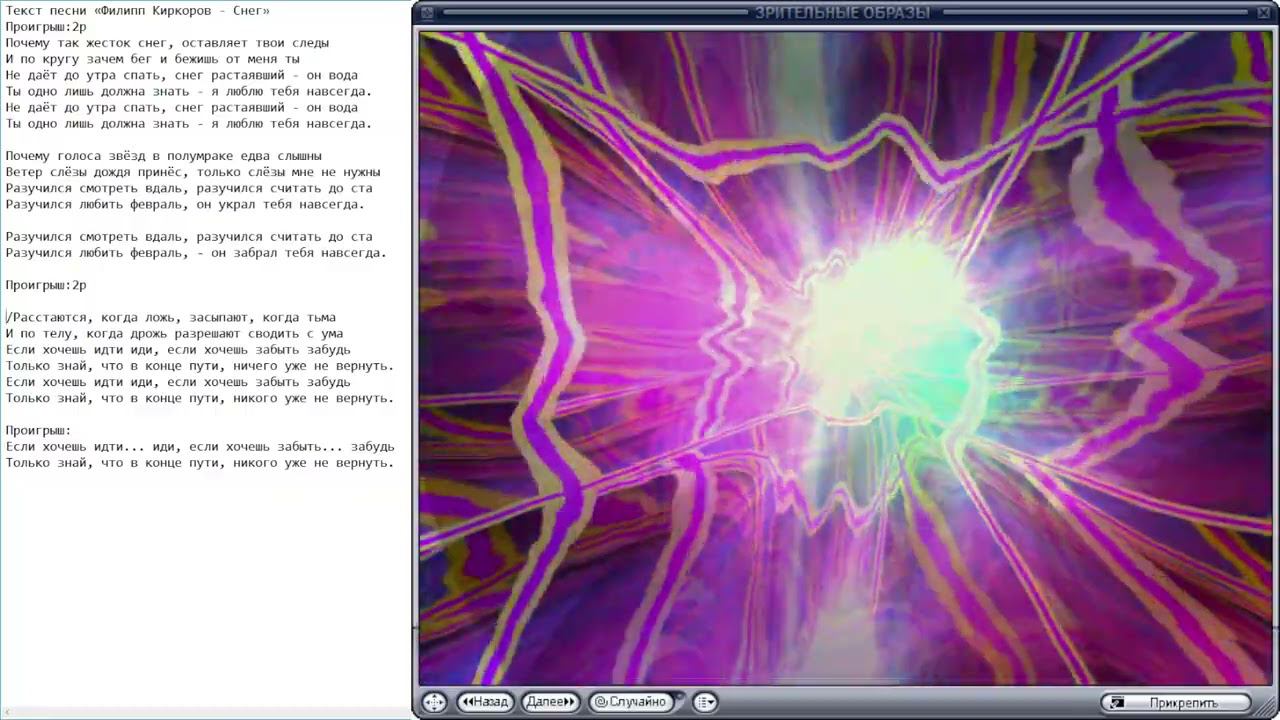Screen dimensions: 1280x720
Task: Click the first line "Проигрыш:2р" in the lyrics
Action: pos(46,27)
